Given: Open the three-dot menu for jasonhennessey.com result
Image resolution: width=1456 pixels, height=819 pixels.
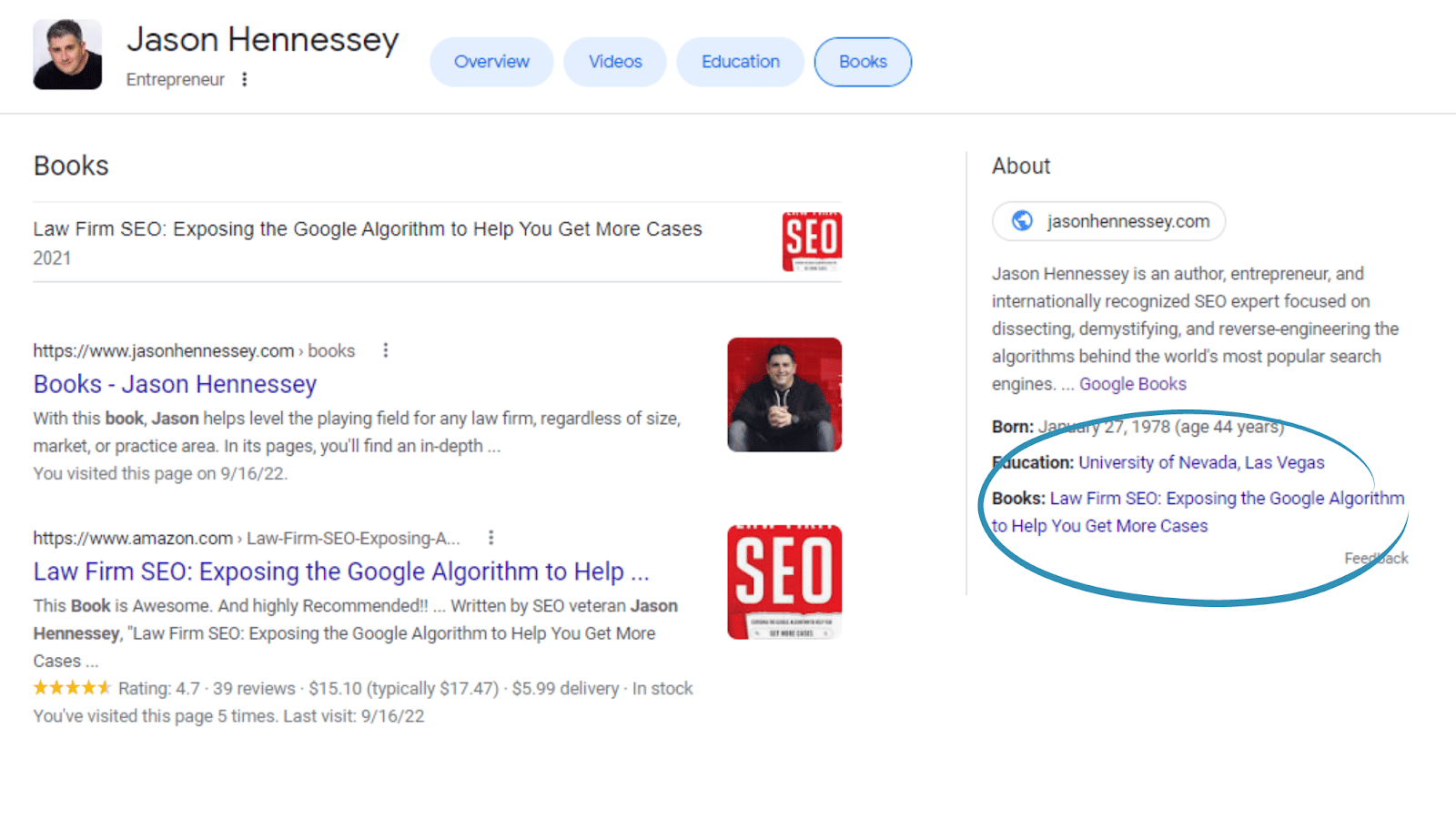Looking at the screenshot, I should point(386,350).
